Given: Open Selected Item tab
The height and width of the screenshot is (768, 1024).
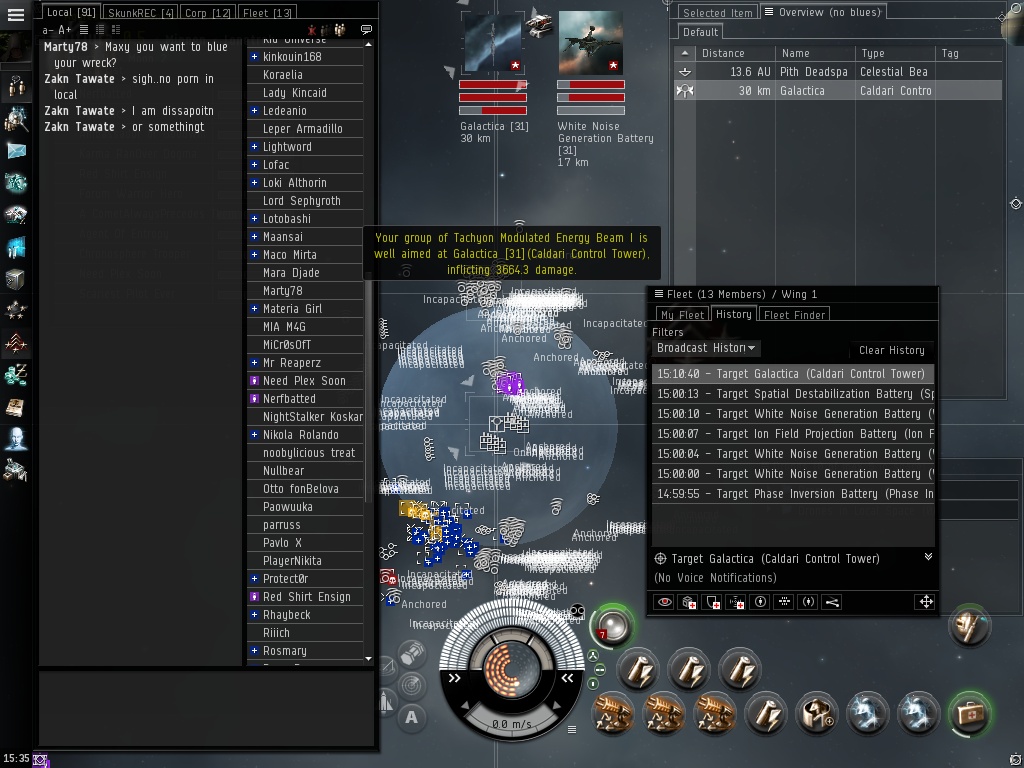Looking at the screenshot, I should 717,12.
